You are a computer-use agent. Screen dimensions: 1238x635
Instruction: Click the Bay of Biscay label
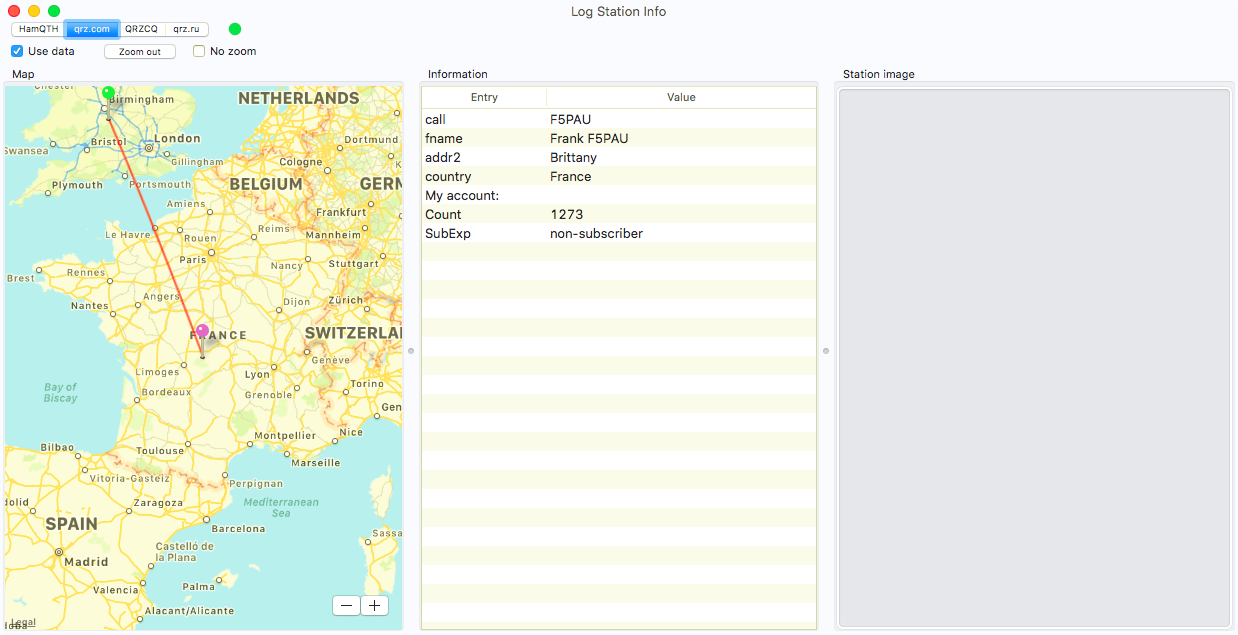(x=61, y=393)
